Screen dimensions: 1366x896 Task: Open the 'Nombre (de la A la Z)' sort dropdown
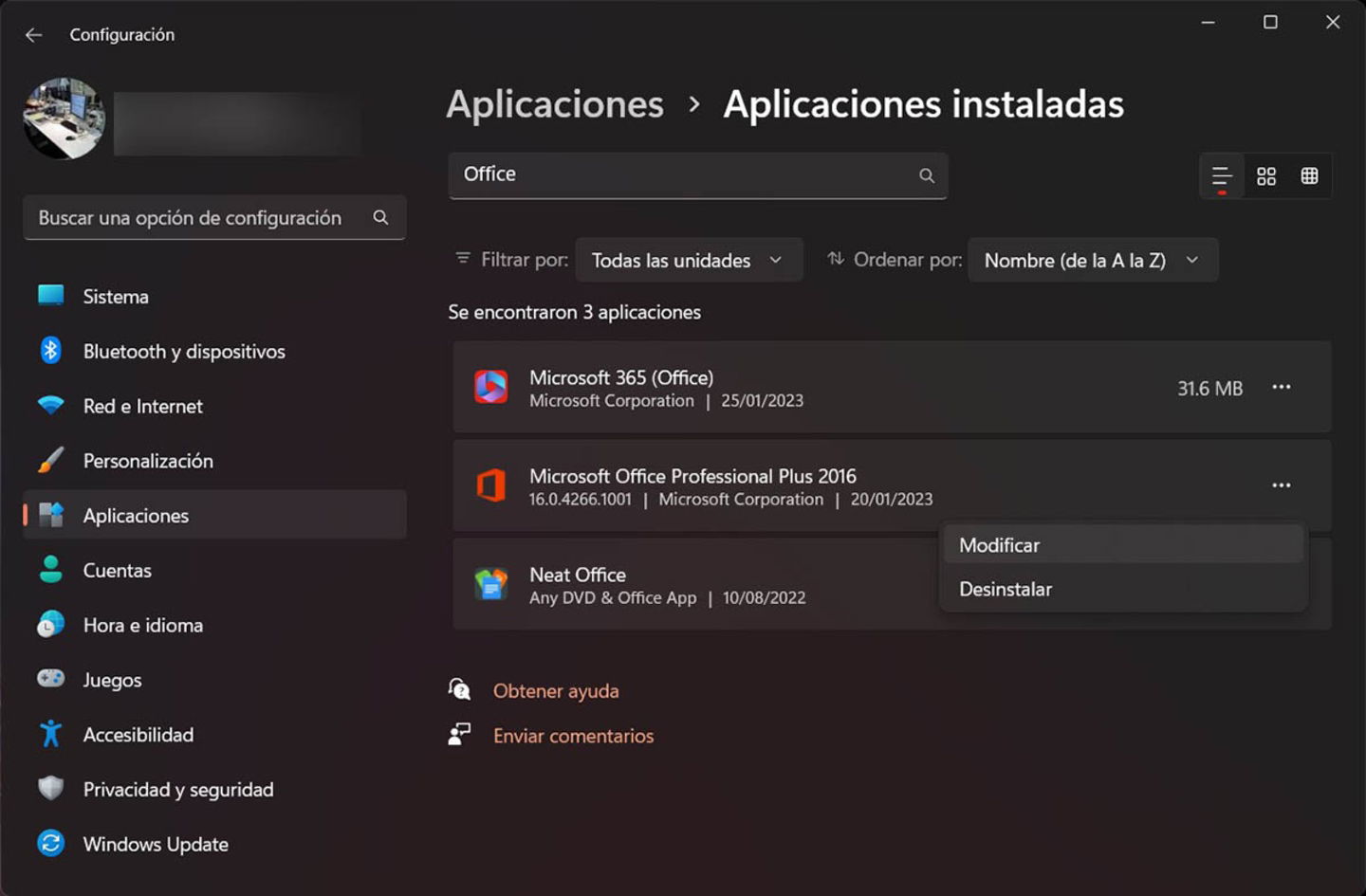tap(1093, 260)
